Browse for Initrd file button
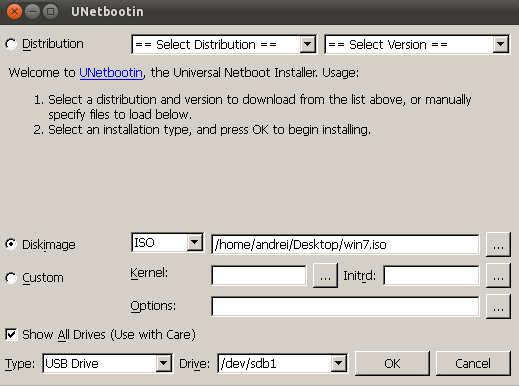The height and width of the screenshot is (386, 519). coord(498,275)
